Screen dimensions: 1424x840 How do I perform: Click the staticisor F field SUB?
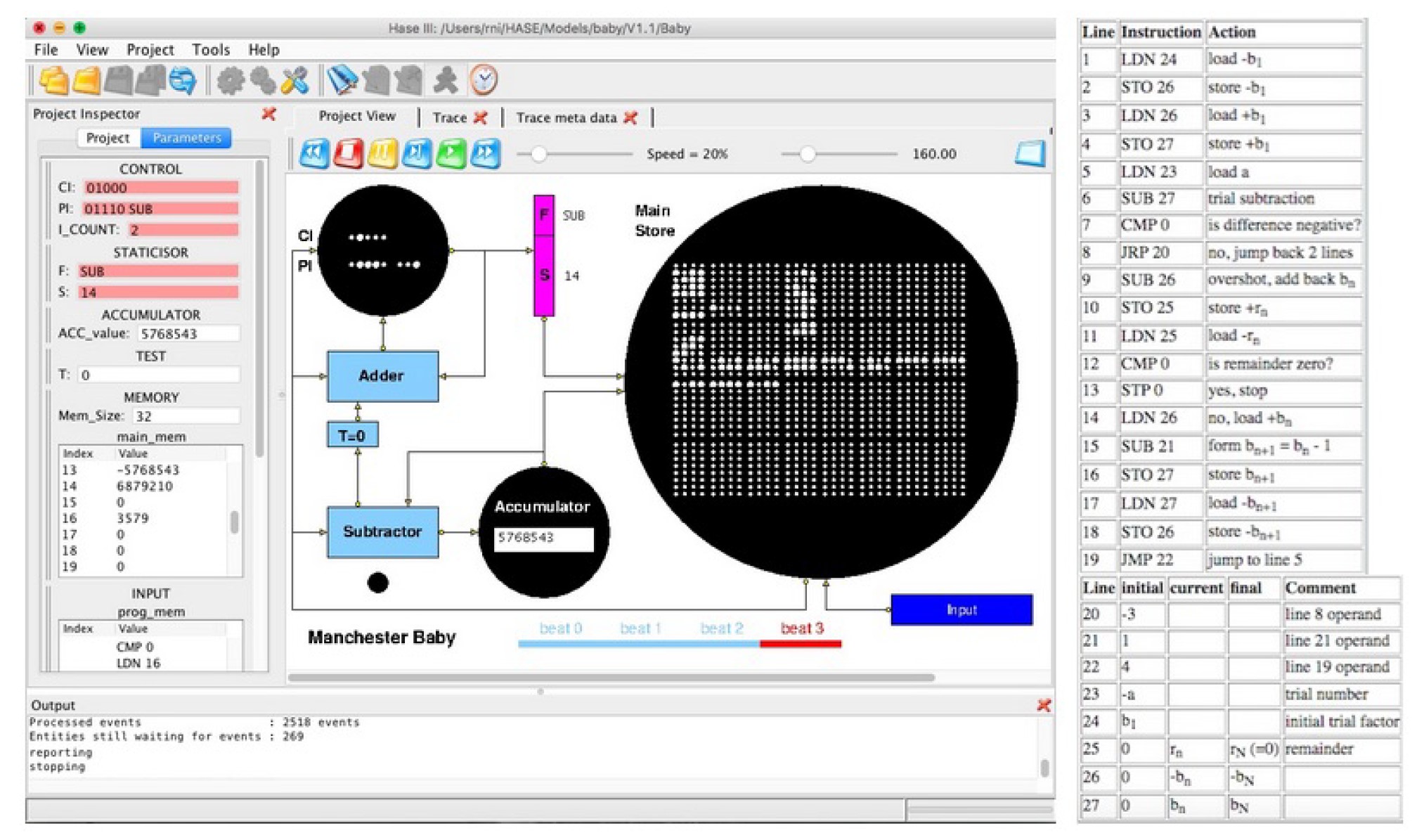(x=158, y=271)
